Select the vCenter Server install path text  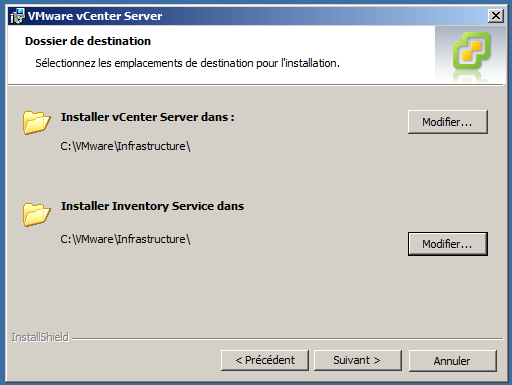125,146
